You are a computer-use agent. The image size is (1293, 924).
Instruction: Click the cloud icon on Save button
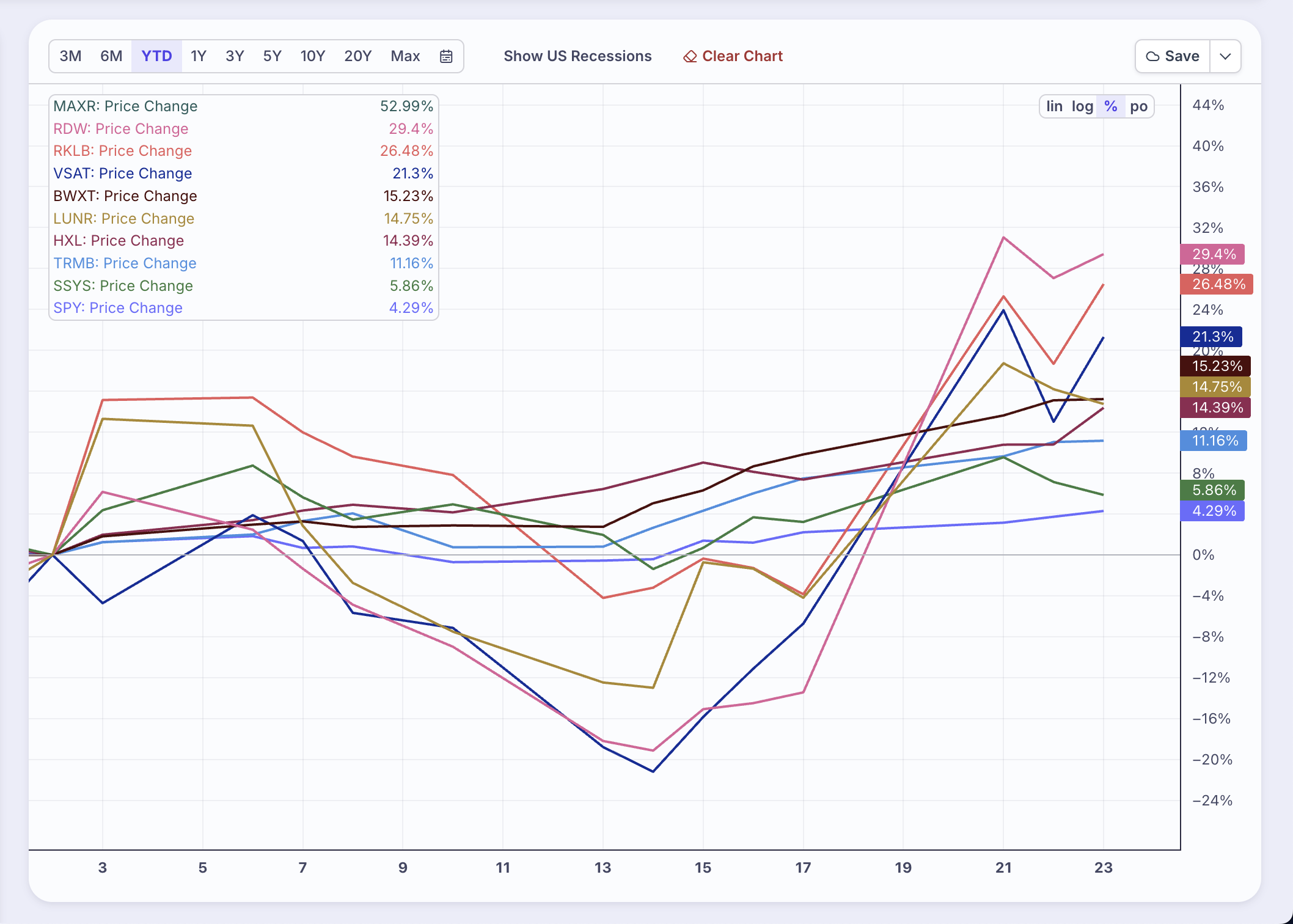coord(1152,56)
